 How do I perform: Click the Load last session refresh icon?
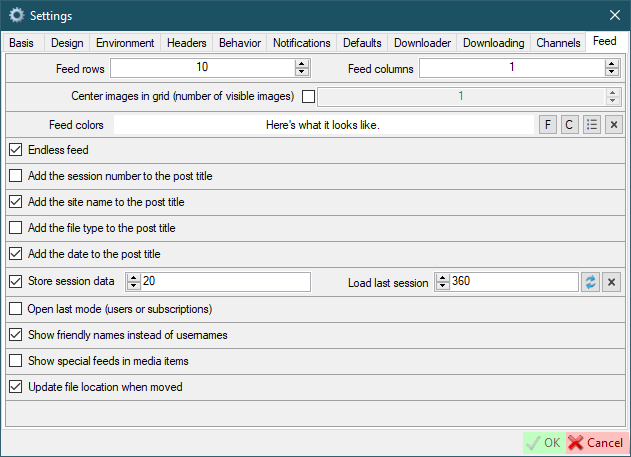(x=591, y=282)
